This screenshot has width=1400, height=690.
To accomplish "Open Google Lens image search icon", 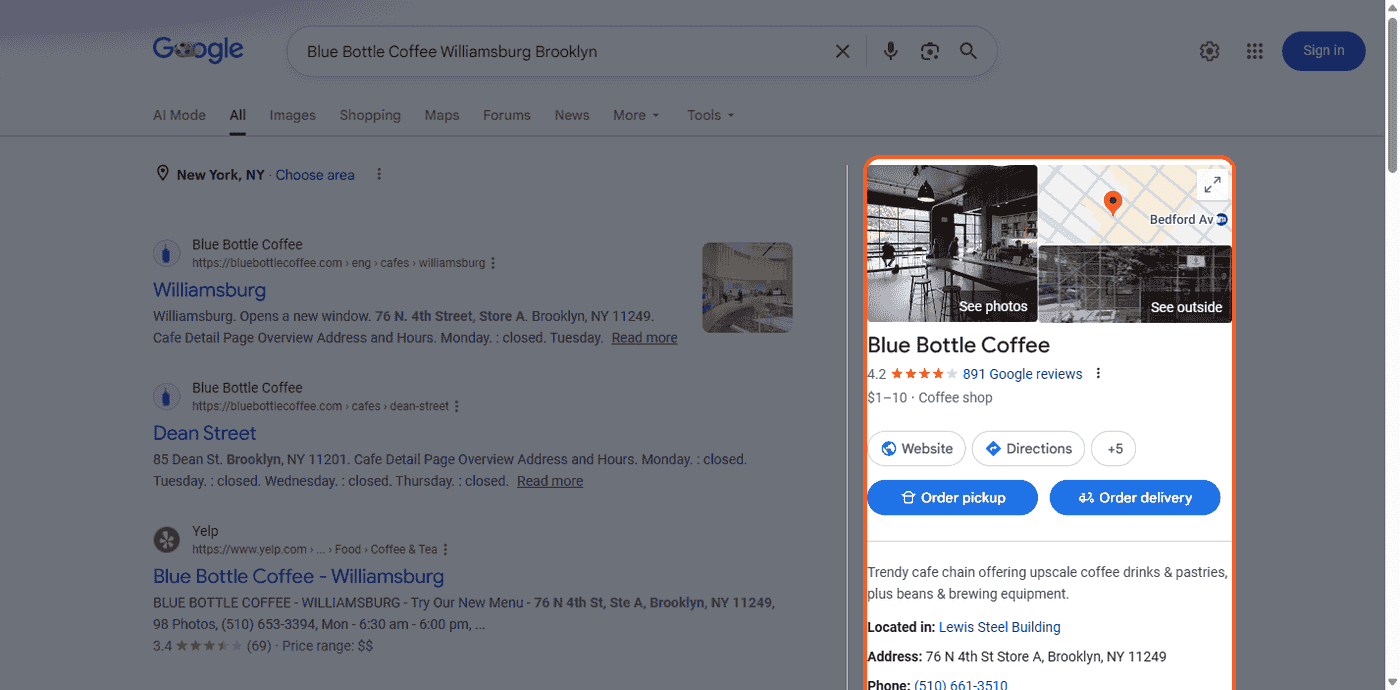I will tap(930, 51).
